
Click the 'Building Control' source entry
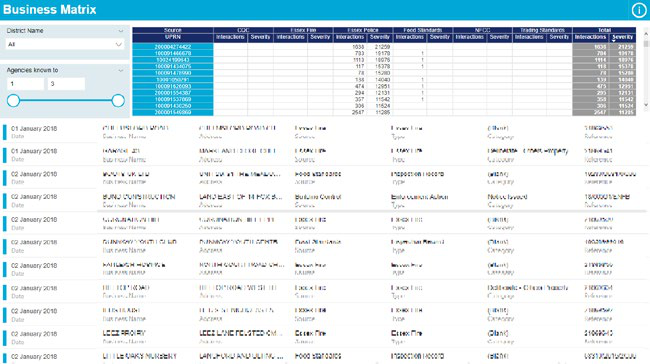tap(318, 197)
